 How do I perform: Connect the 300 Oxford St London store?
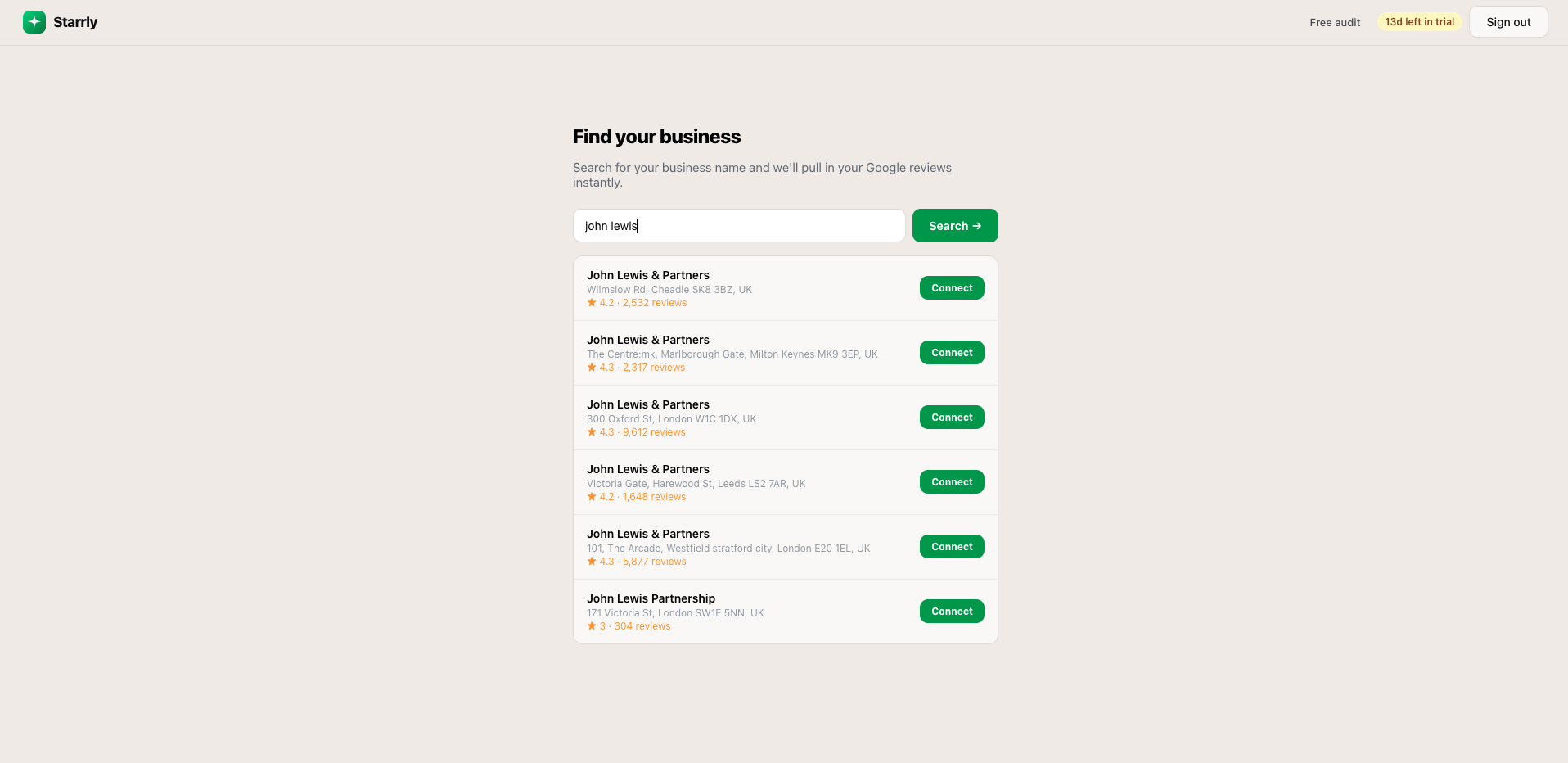pos(952,418)
